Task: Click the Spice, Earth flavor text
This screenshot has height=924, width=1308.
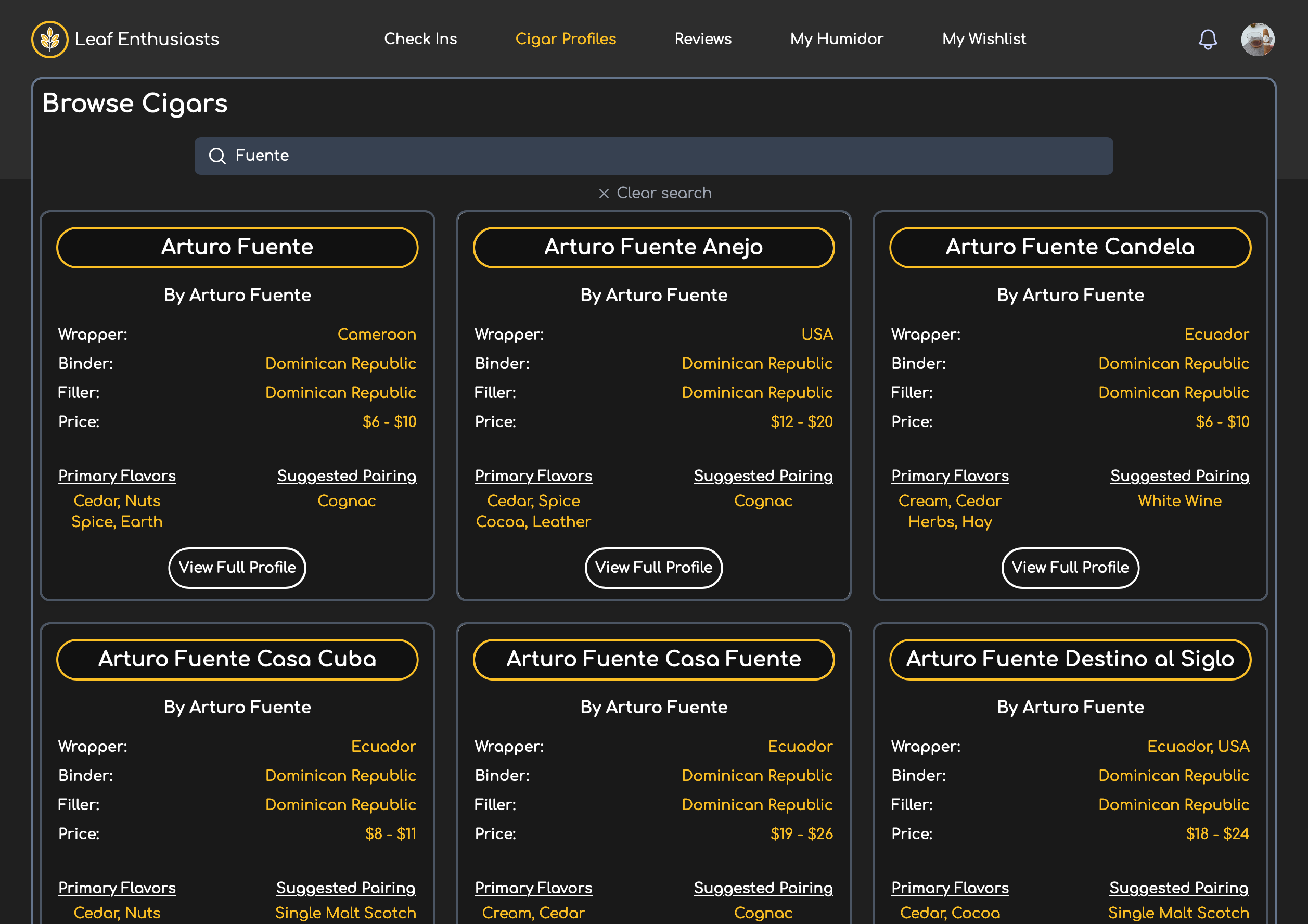Action: pos(117,522)
